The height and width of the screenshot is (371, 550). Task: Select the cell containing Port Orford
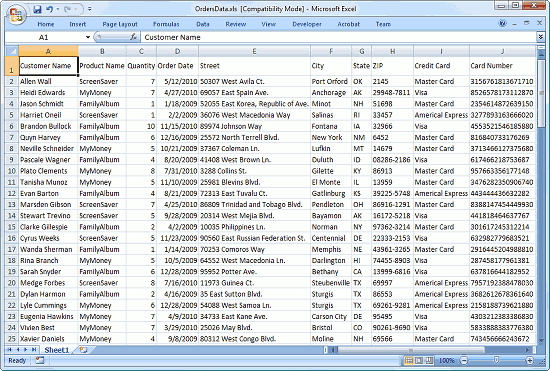[x=331, y=81]
